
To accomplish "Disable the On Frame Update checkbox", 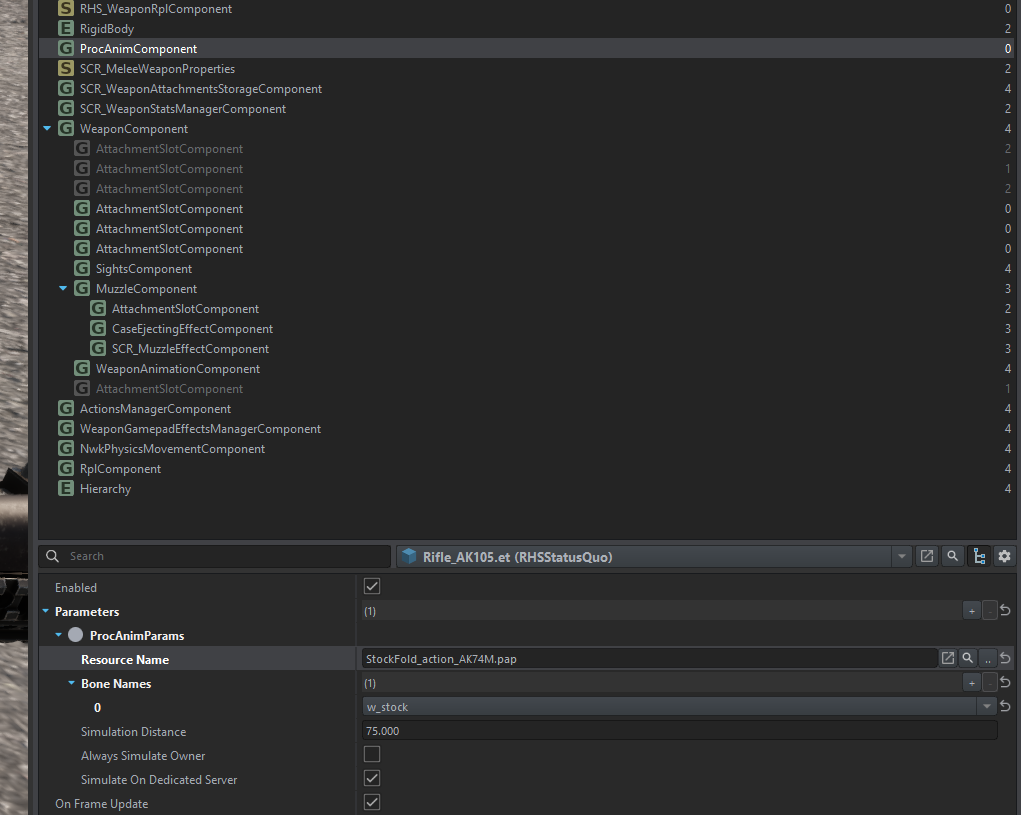I will pyautogui.click(x=372, y=803).
